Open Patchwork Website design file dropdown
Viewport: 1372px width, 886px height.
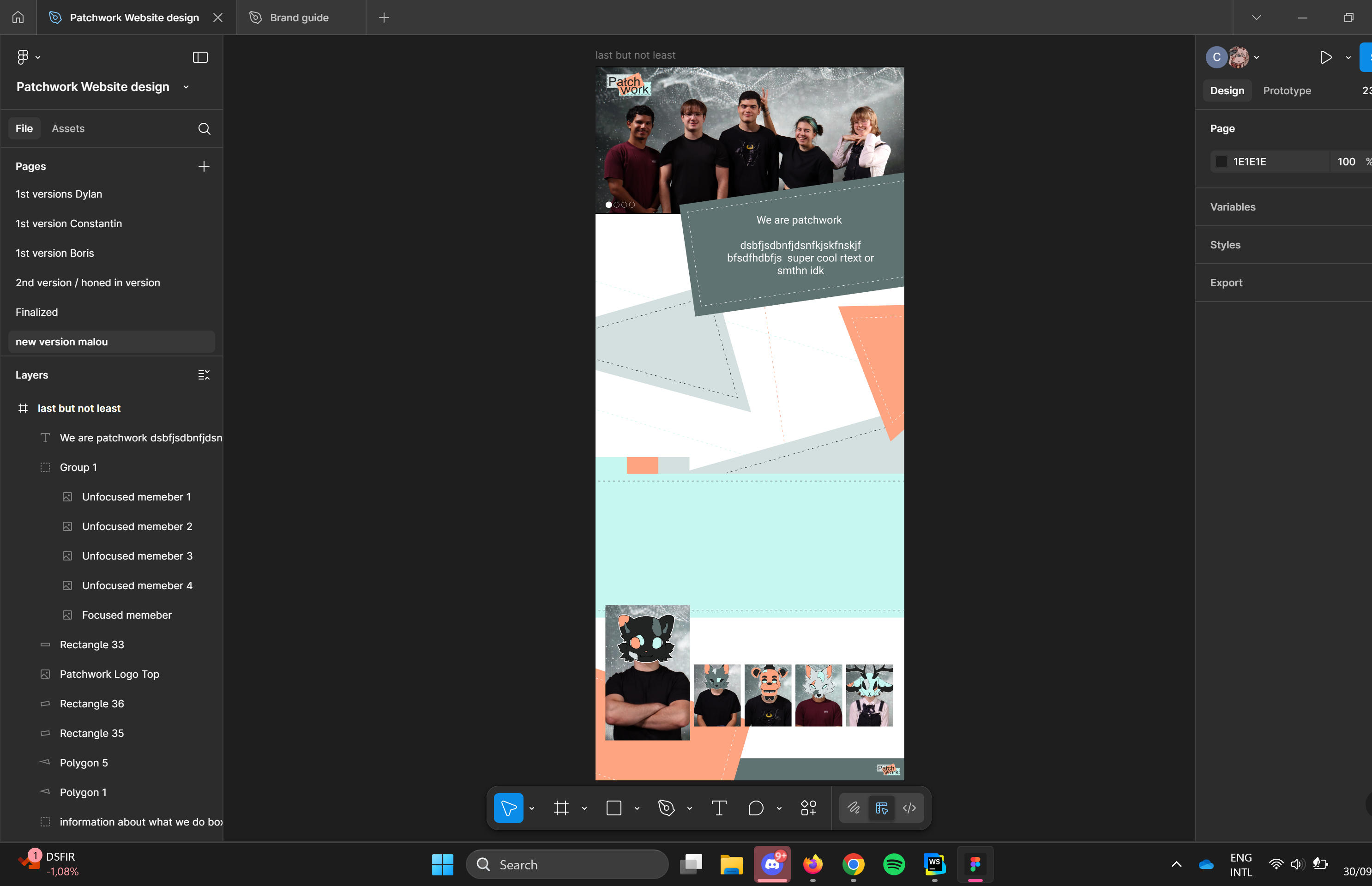(x=186, y=87)
